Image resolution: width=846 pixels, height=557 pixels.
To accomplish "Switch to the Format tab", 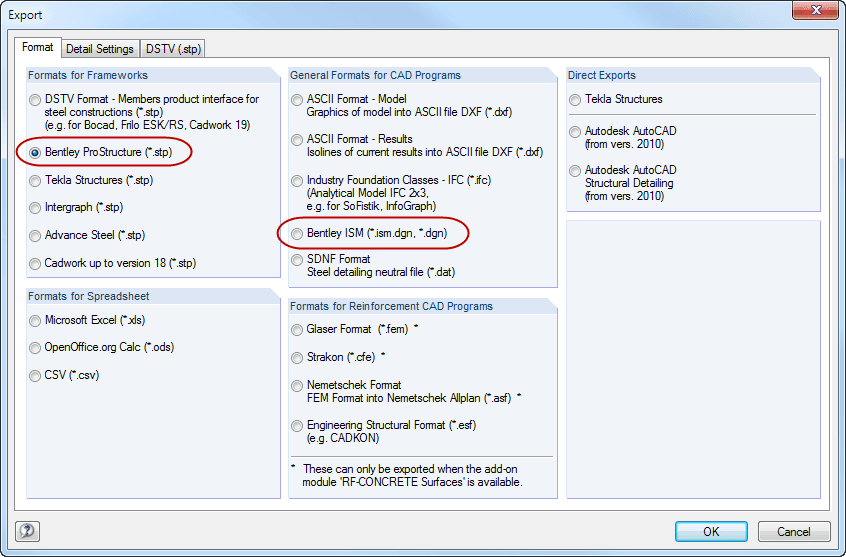I will [37, 47].
